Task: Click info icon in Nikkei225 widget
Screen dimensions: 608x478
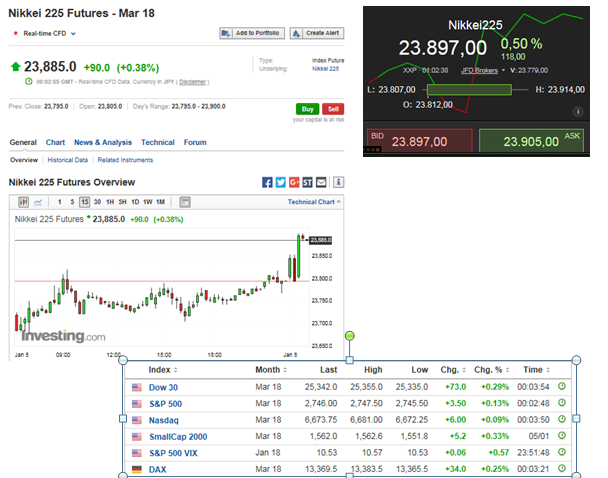Action: (x=578, y=112)
